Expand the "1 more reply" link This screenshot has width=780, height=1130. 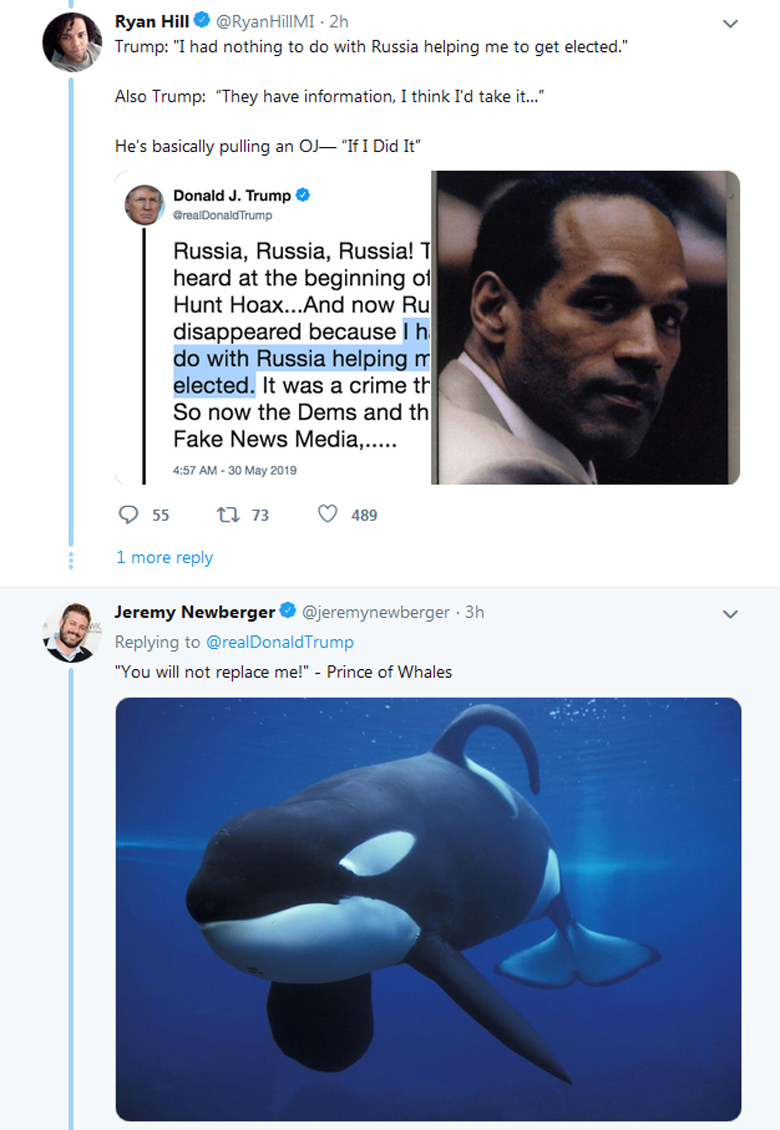click(x=164, y=557)
